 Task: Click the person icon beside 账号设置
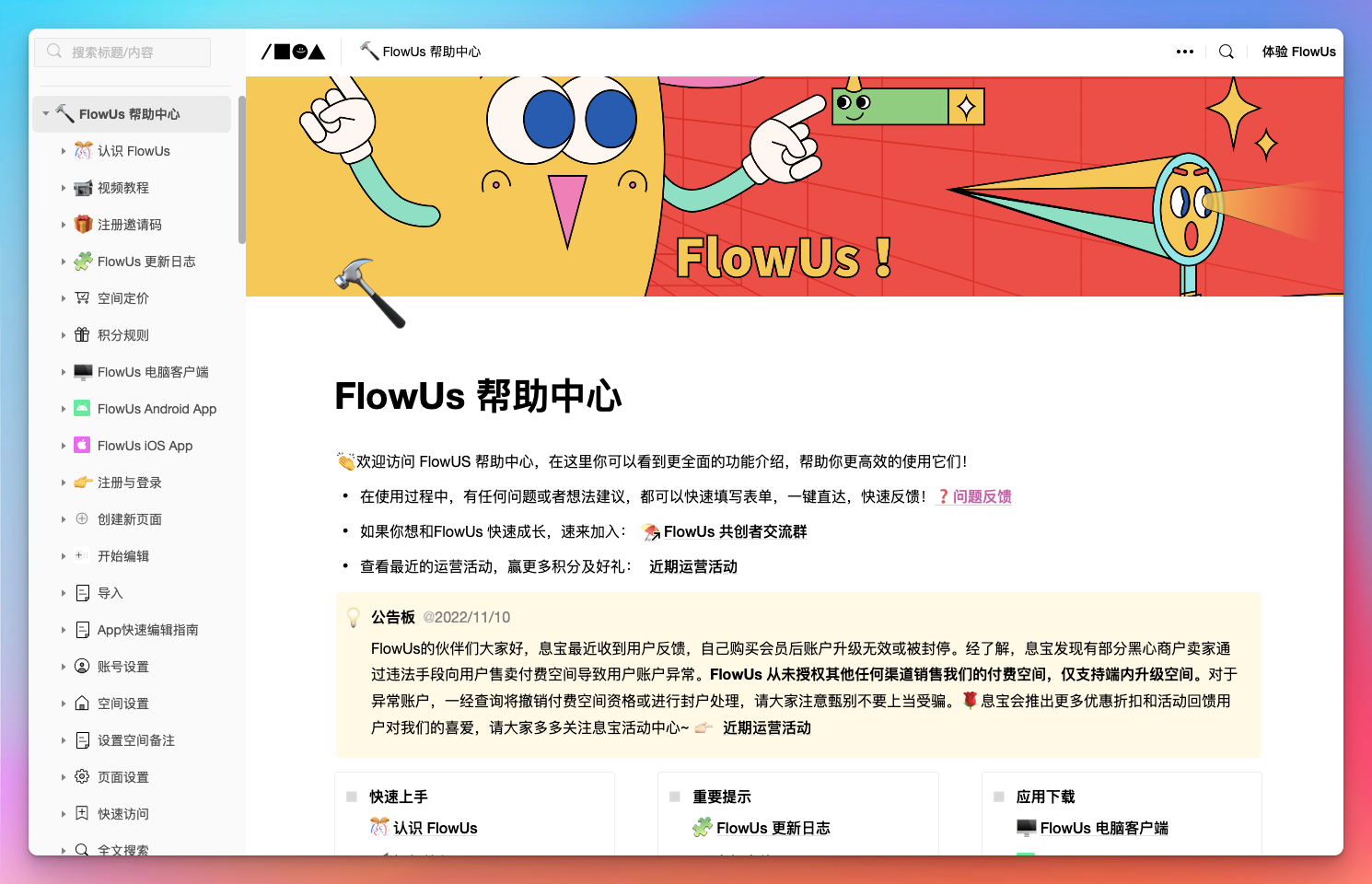coord(81,666)
